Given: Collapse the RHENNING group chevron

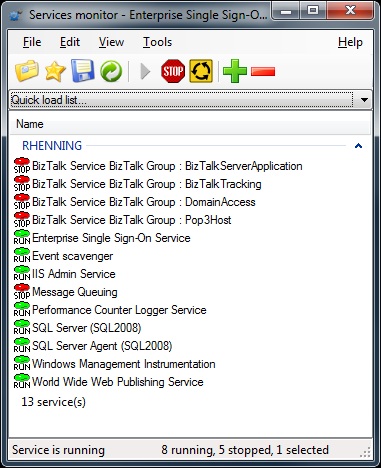Looking at the screenshot, I should 358,146.
